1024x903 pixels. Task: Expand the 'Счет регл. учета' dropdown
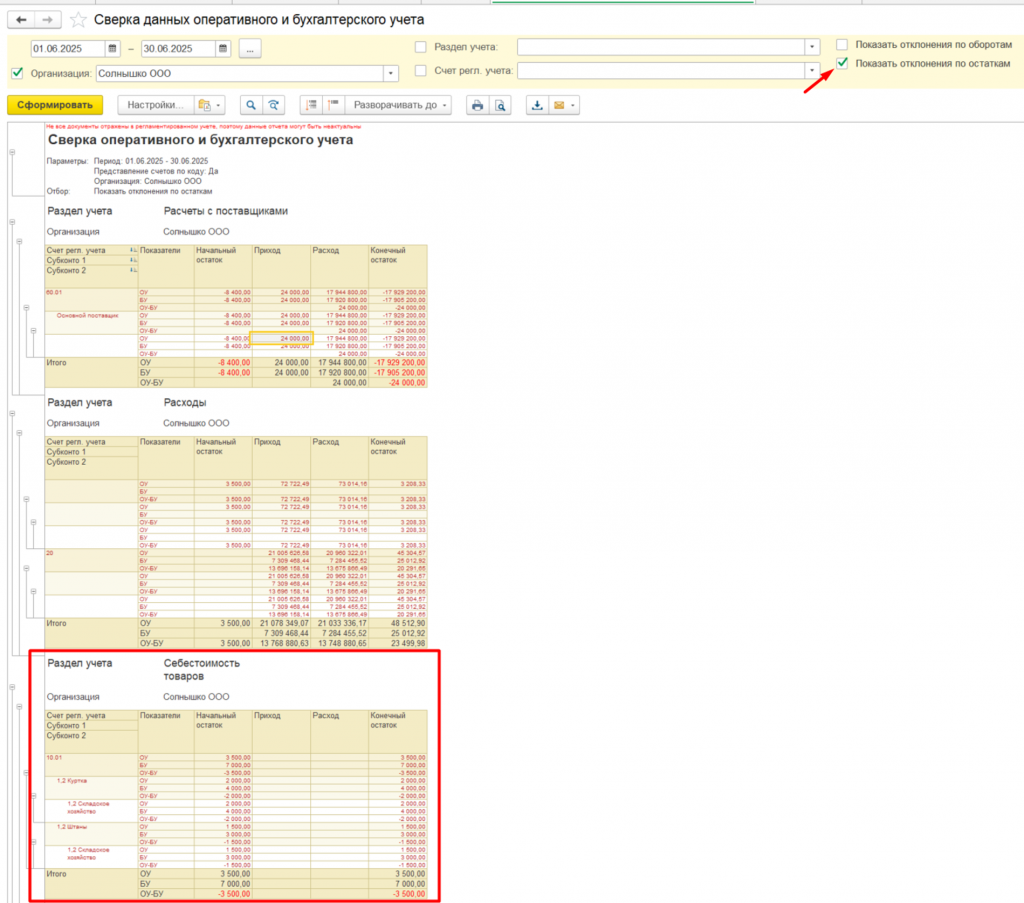click(812, 70)
